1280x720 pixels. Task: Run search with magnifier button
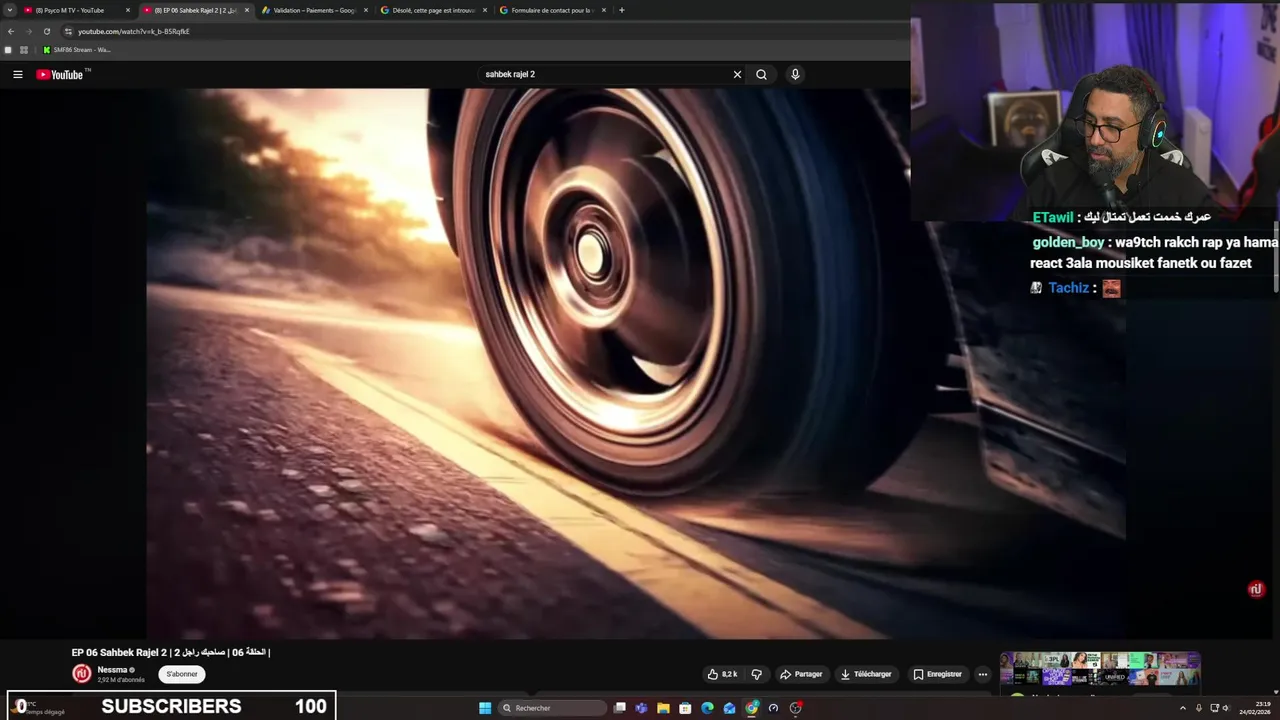pyautogui.click(x=761, y=74)
